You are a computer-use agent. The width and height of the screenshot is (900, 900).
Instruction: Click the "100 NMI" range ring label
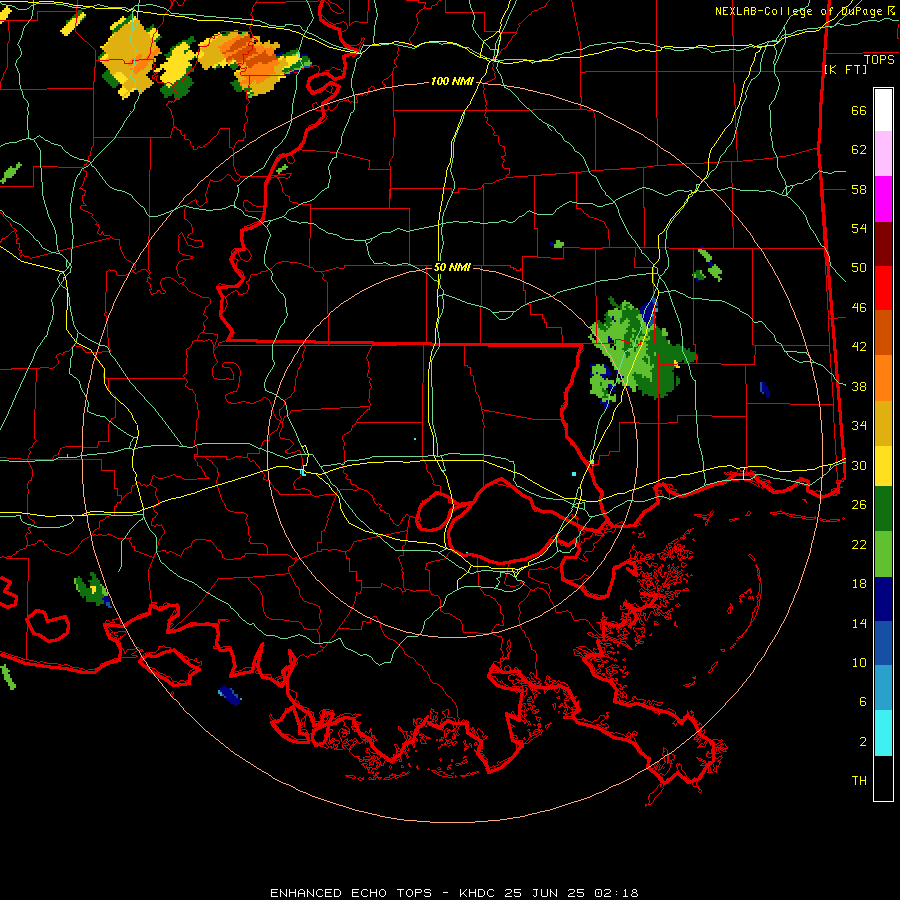click(x=452, y=82)
